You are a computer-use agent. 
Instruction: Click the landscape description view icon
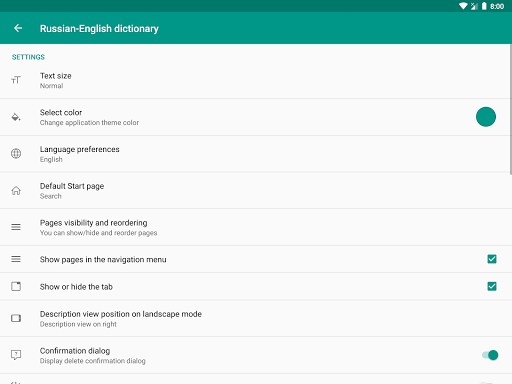(16, 318)
